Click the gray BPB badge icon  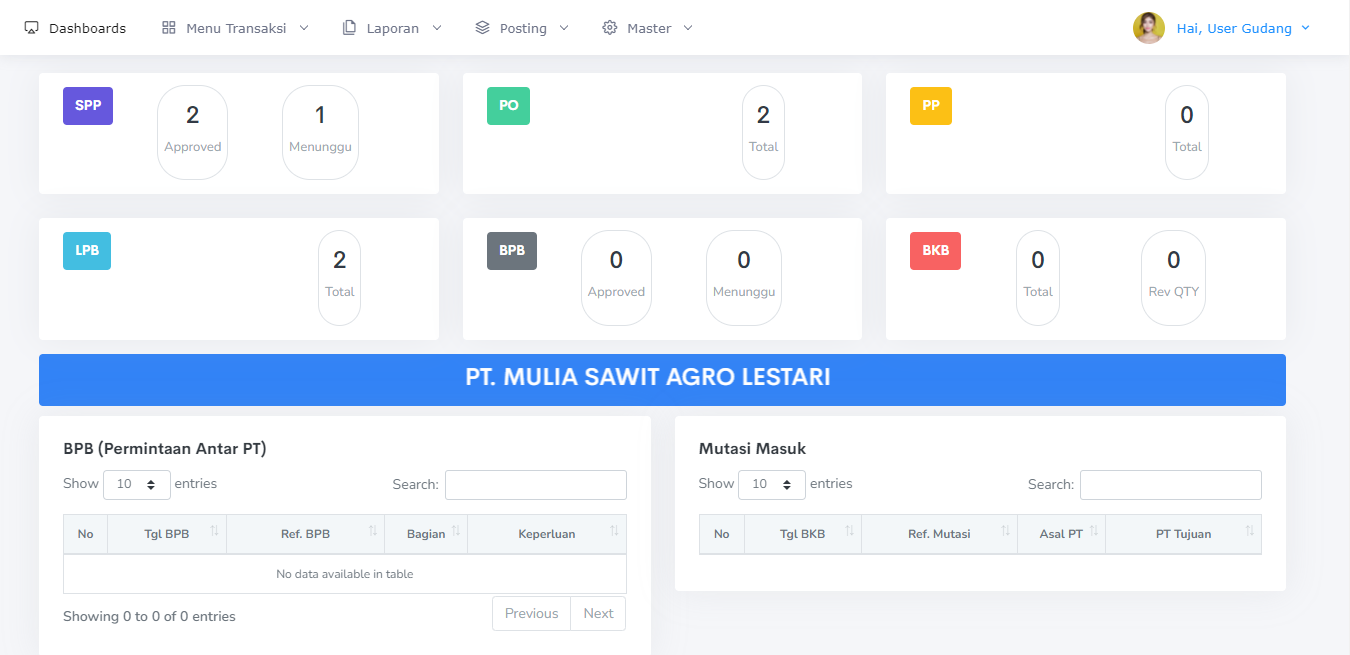512,251
